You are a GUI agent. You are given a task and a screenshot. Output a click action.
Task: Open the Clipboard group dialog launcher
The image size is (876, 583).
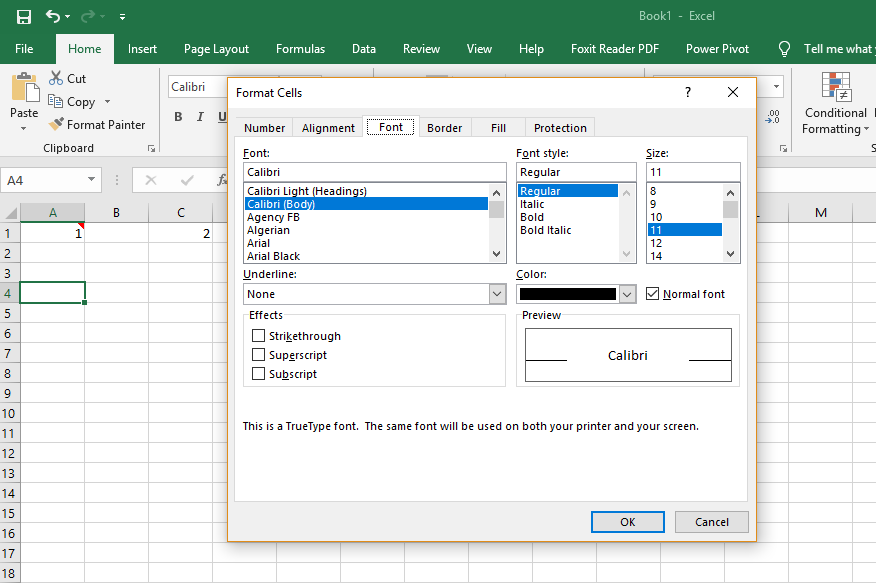(151, 149)
